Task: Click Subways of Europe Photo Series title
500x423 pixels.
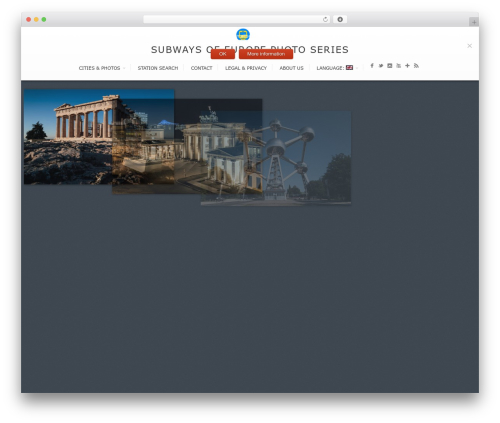Action: pyautogui.click(x=250, y=50)
